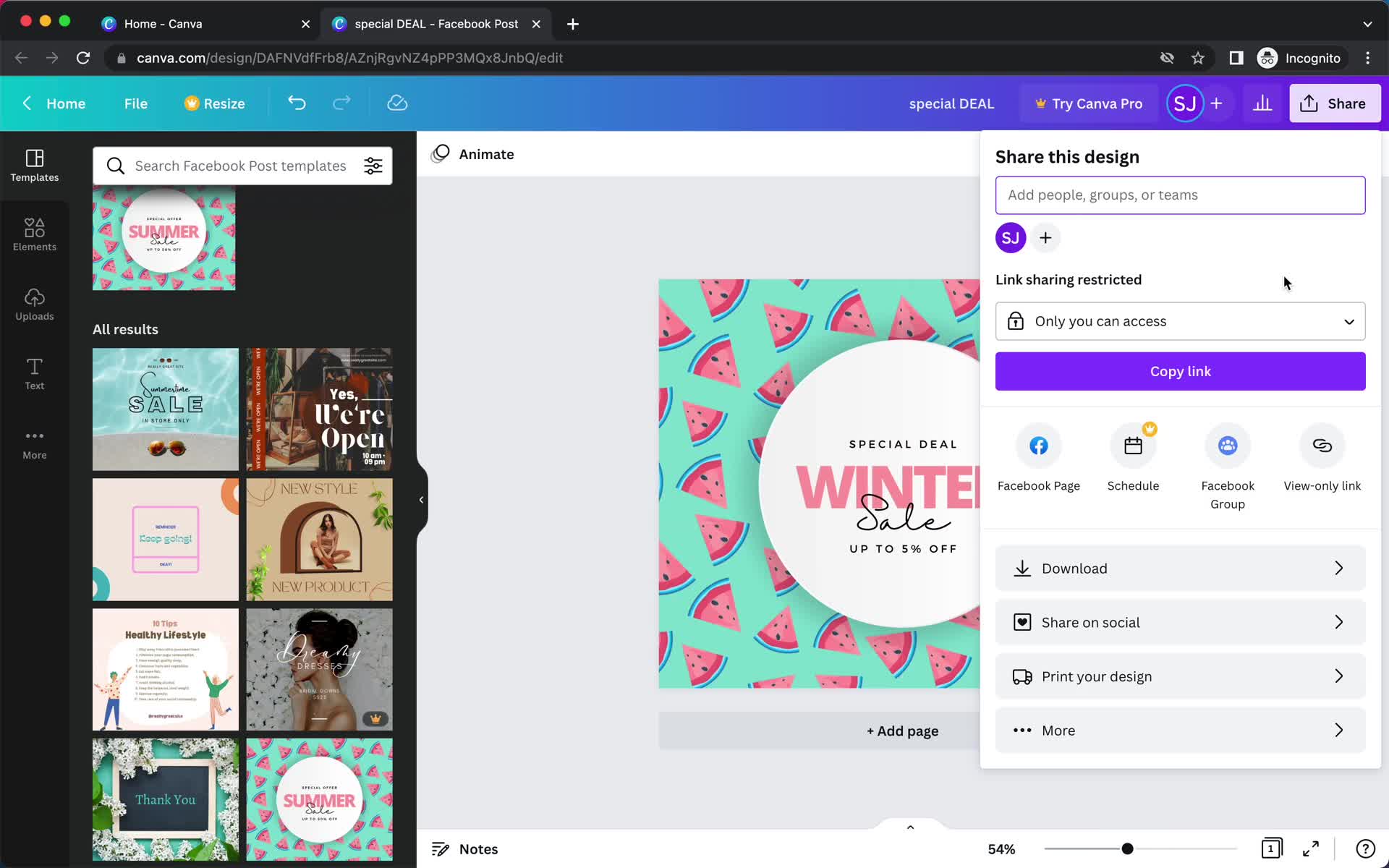The image size is (1389, 868).
Task: Click the 54% zoom level value
Action: [x=1001, y=848]
